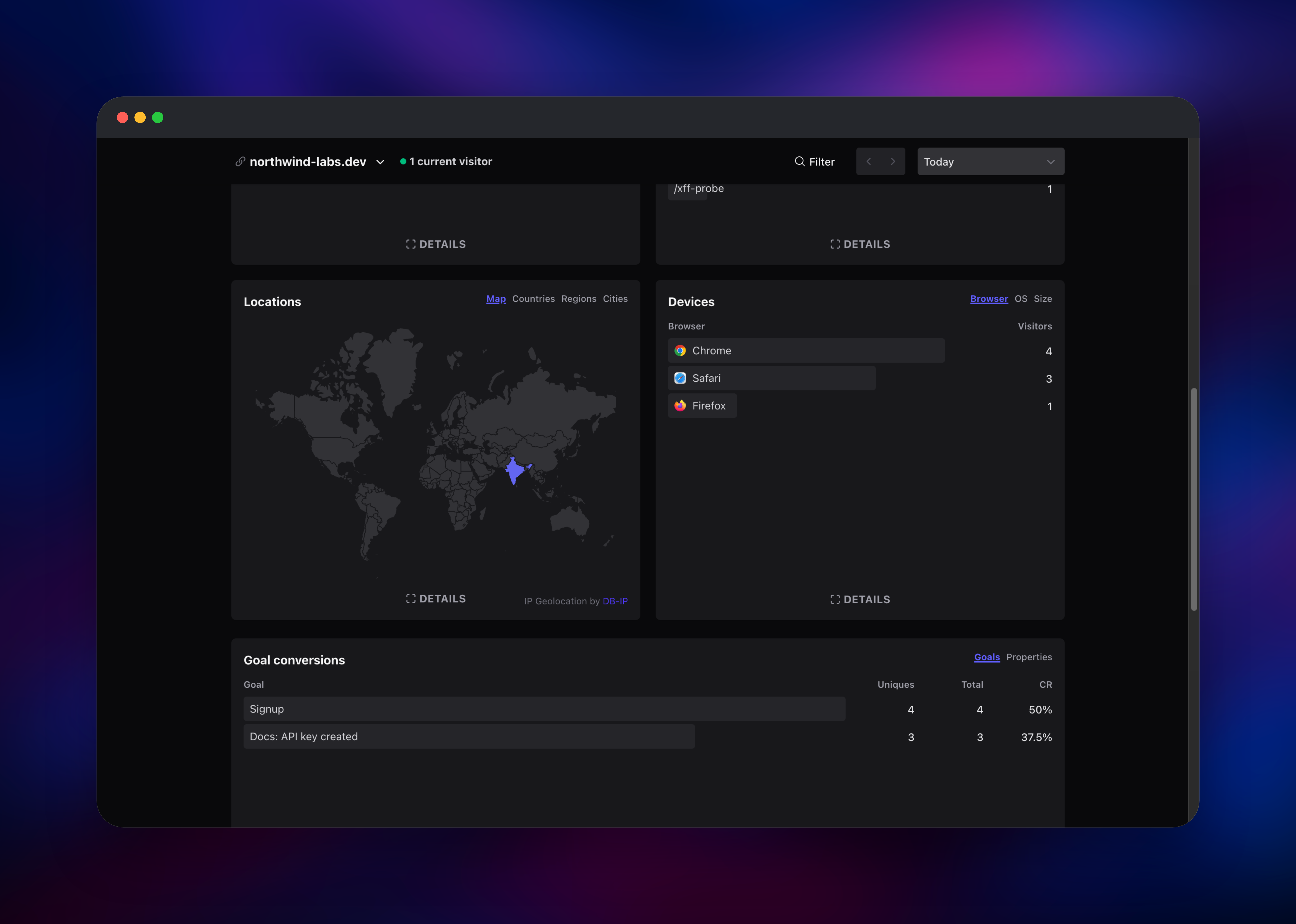
Task: Open the 1 current visitor realtime link
Action: point(446,162)
